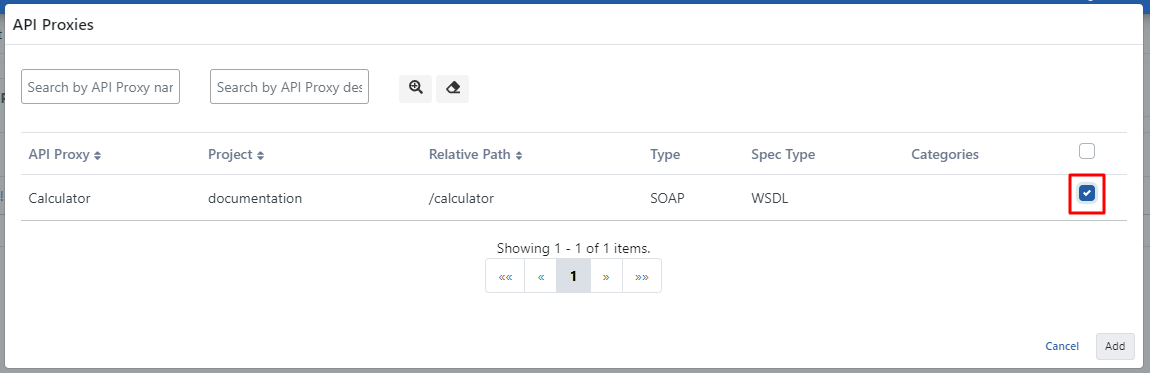Focus the Search by API Proxy description field
Screen dimensions: 1150x373
pos(289,86)
